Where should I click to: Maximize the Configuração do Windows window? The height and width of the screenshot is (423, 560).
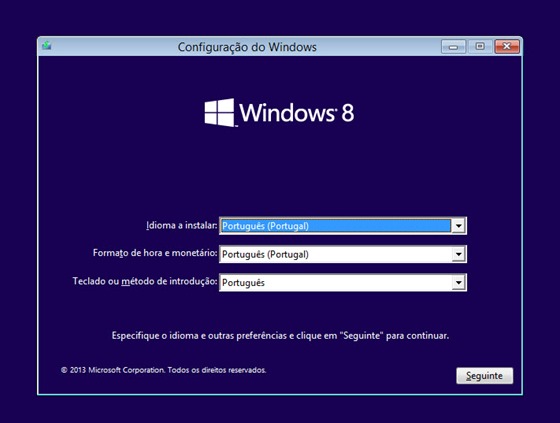(480, 46)
